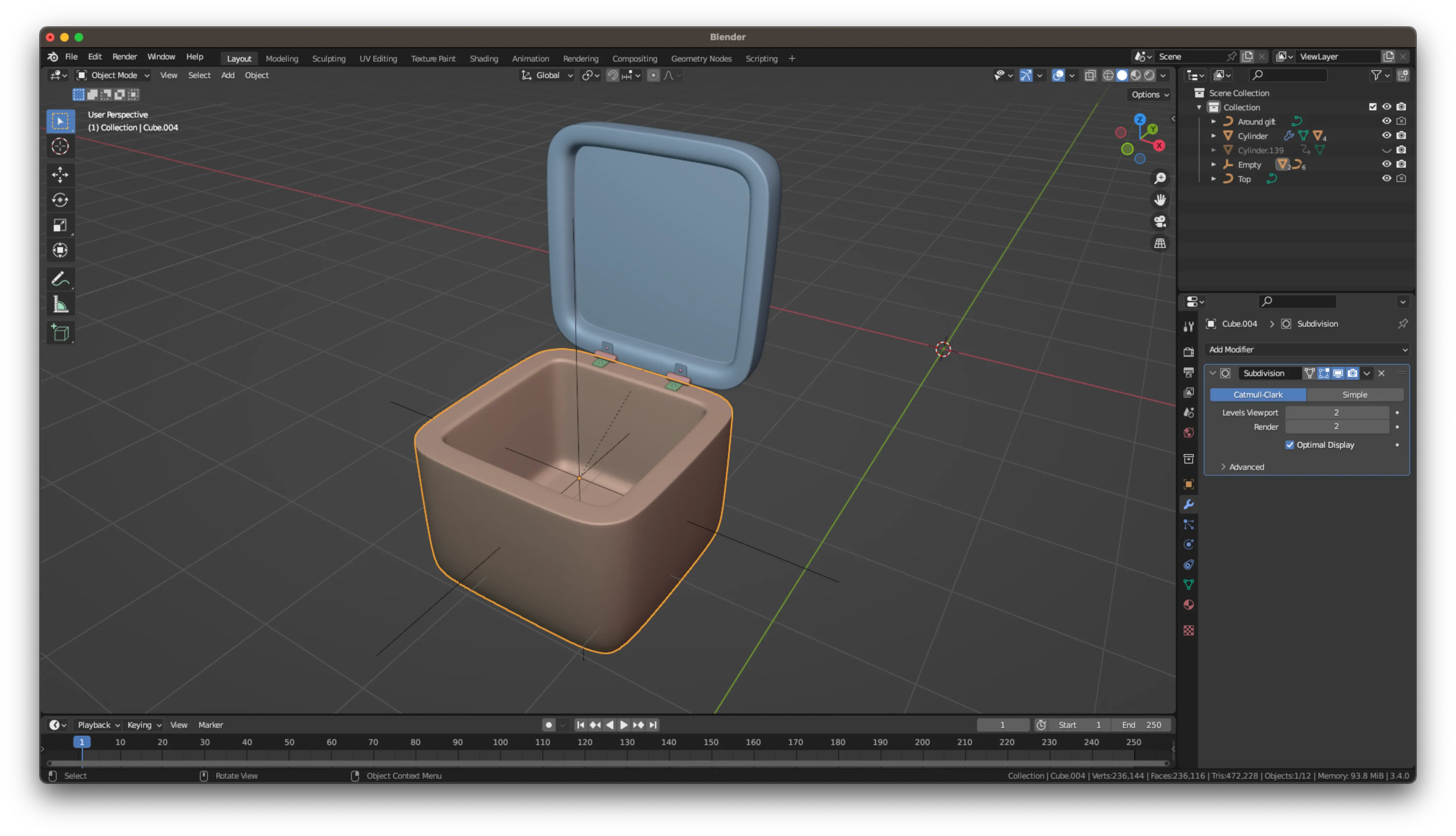
Task: Select the Annotate tool
Action: (x=60, y=279)
